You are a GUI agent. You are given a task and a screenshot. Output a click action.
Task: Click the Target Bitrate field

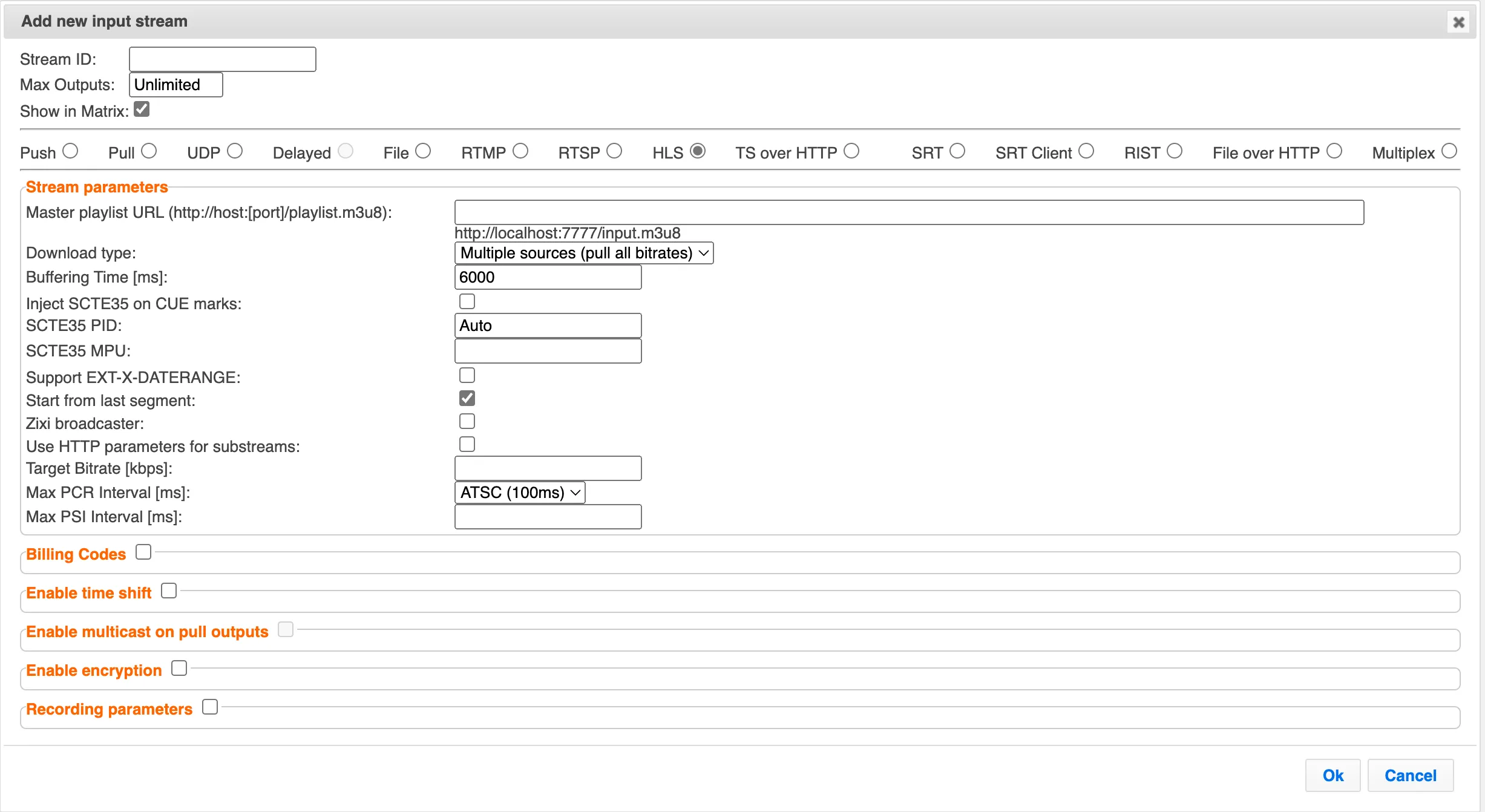548,468
